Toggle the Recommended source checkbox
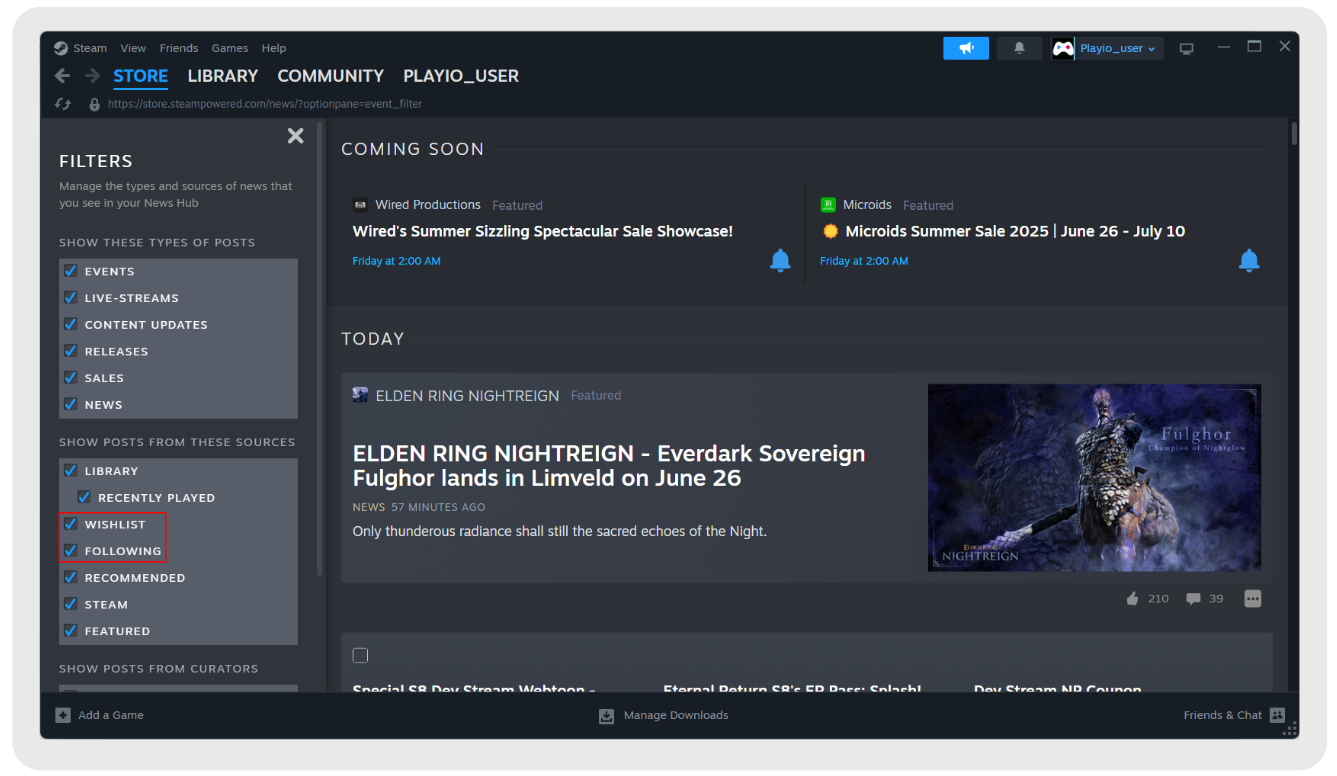Image resolution: width=1337 pixels, height=776 pixels. pos(70,577)
